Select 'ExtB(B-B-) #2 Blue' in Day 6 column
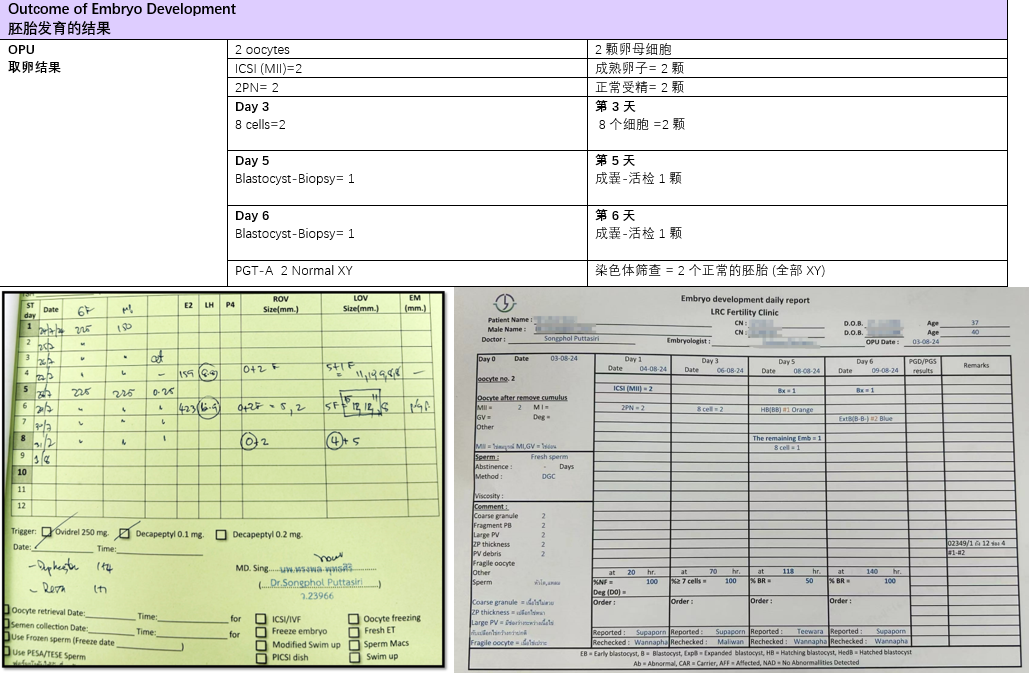1029x674 pixels. pyautogui.click(x=865, y=419)
